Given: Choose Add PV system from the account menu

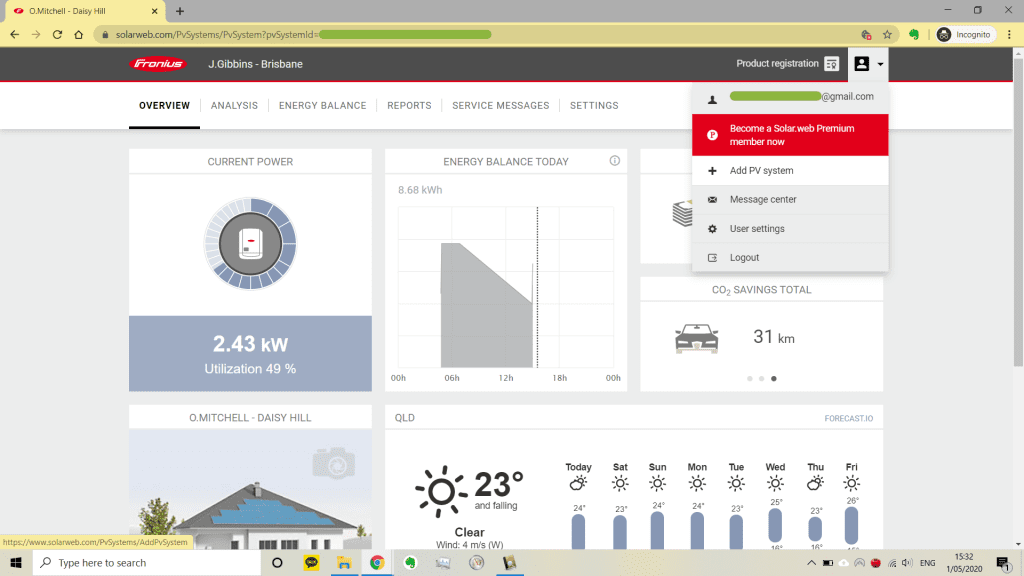Looking at the screenshot, I should (x=764, y=170).
